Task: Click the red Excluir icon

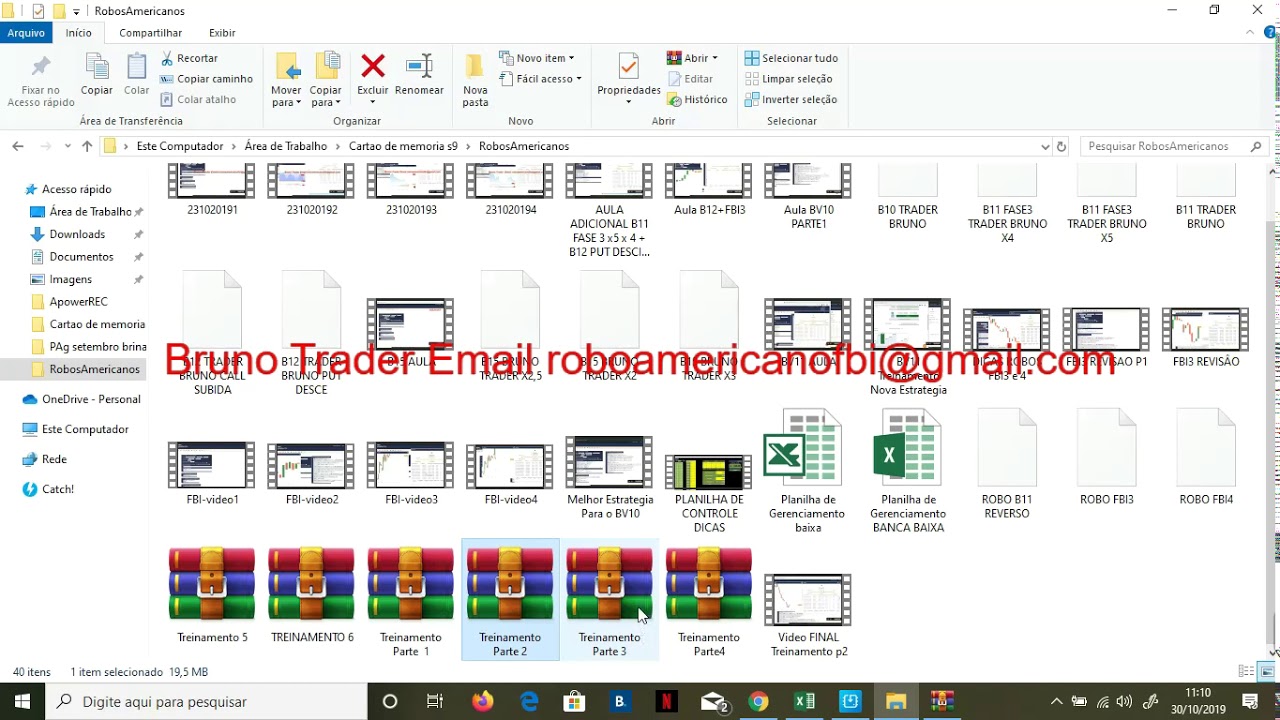Action: coord(373,66)
